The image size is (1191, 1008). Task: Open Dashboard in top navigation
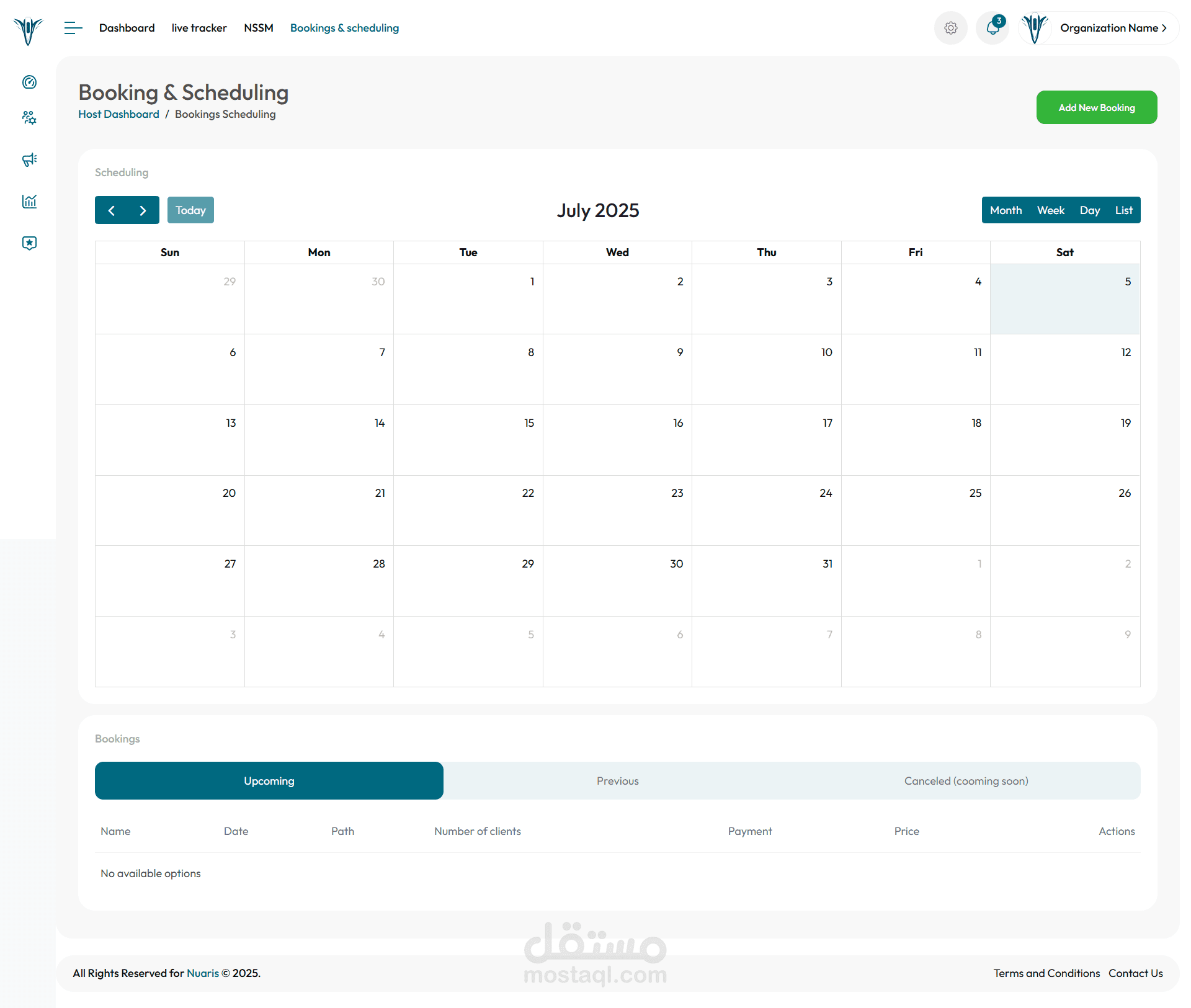coord(127,28)
